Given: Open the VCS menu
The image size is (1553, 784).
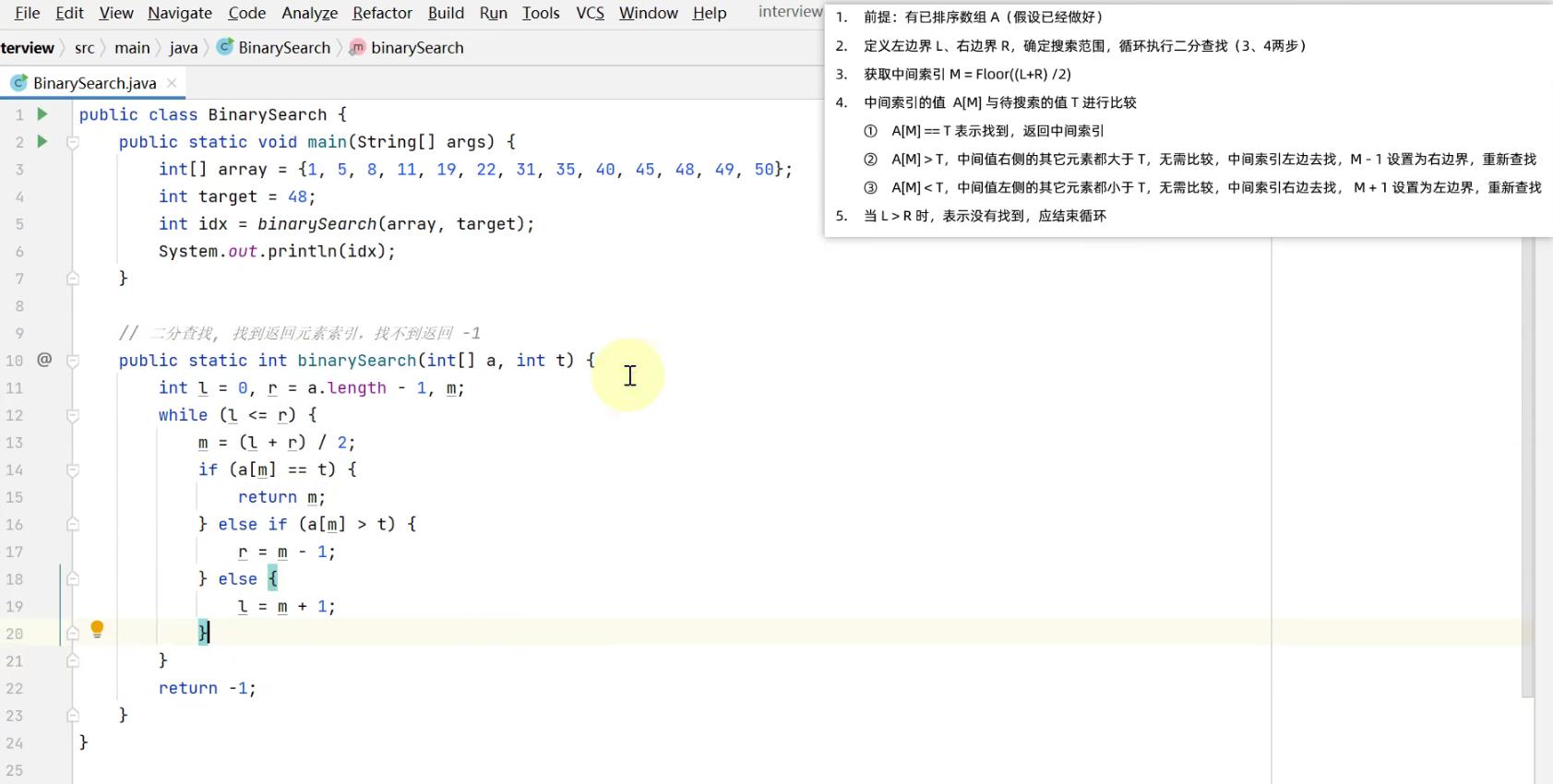Looking at the screenshot, I should point(590,13).
